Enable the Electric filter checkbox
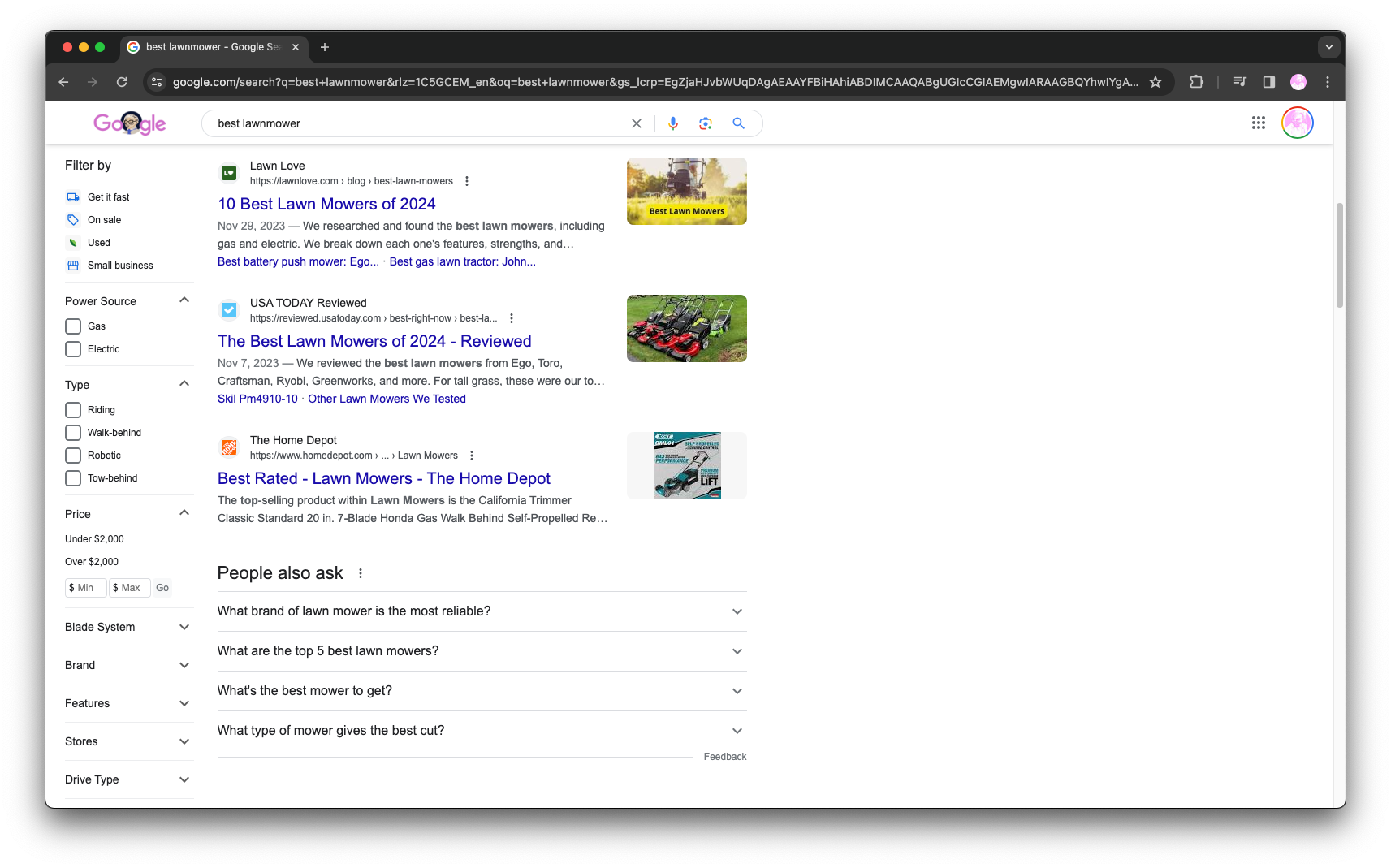The width and height of the screenshot is (1391, 868). 73,349
